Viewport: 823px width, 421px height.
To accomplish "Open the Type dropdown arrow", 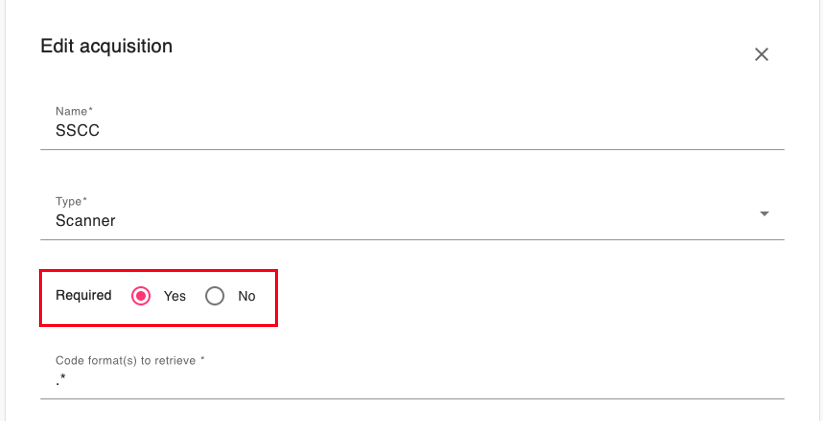I will [x=764, y=214].
